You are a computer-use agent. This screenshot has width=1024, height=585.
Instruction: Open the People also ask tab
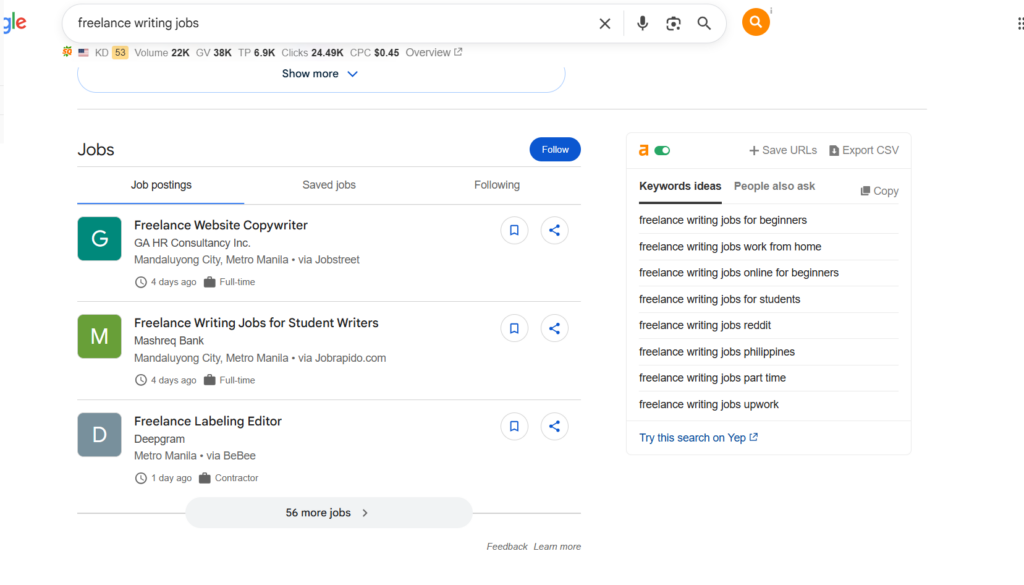point(774,186)
